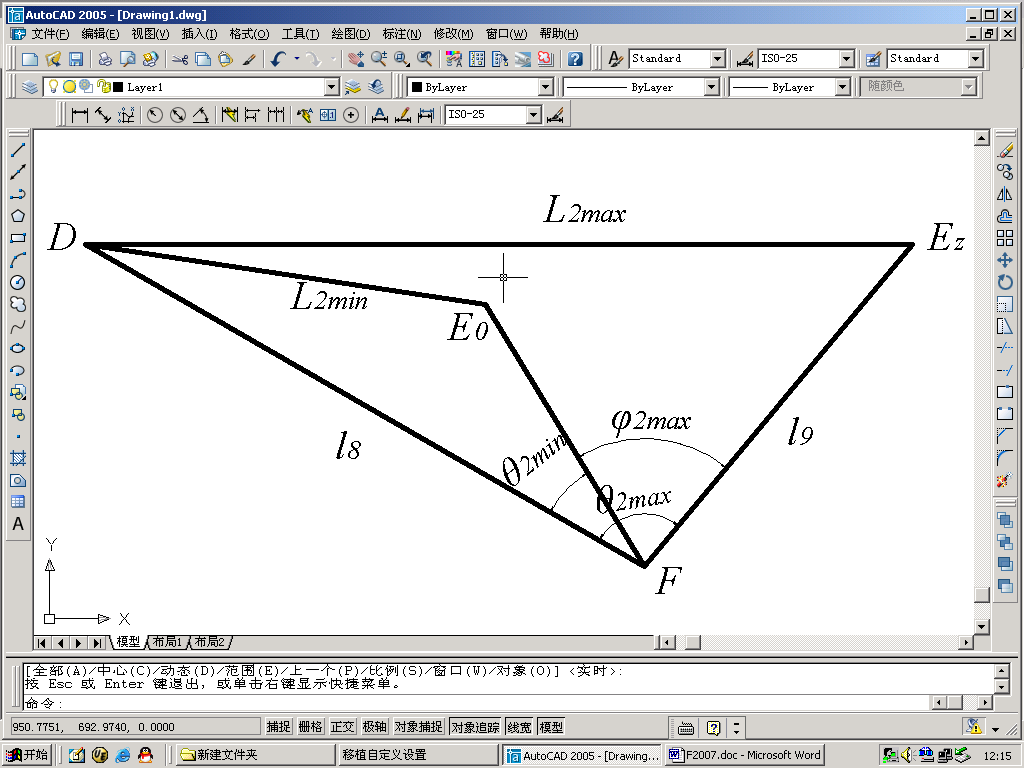This screenshot has height=768, width=1024.
Task: Toggle 对象捕捉 object snap button
Action: pos(418,727)
